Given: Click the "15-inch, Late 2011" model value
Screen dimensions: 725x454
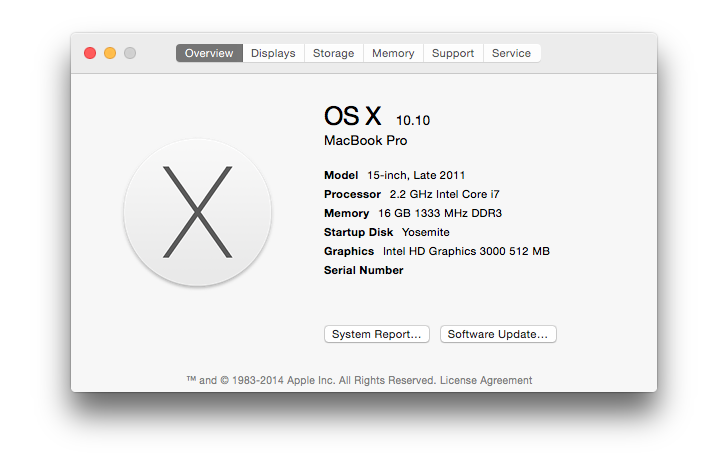Looking at the screenshot, I should (416, 175).
